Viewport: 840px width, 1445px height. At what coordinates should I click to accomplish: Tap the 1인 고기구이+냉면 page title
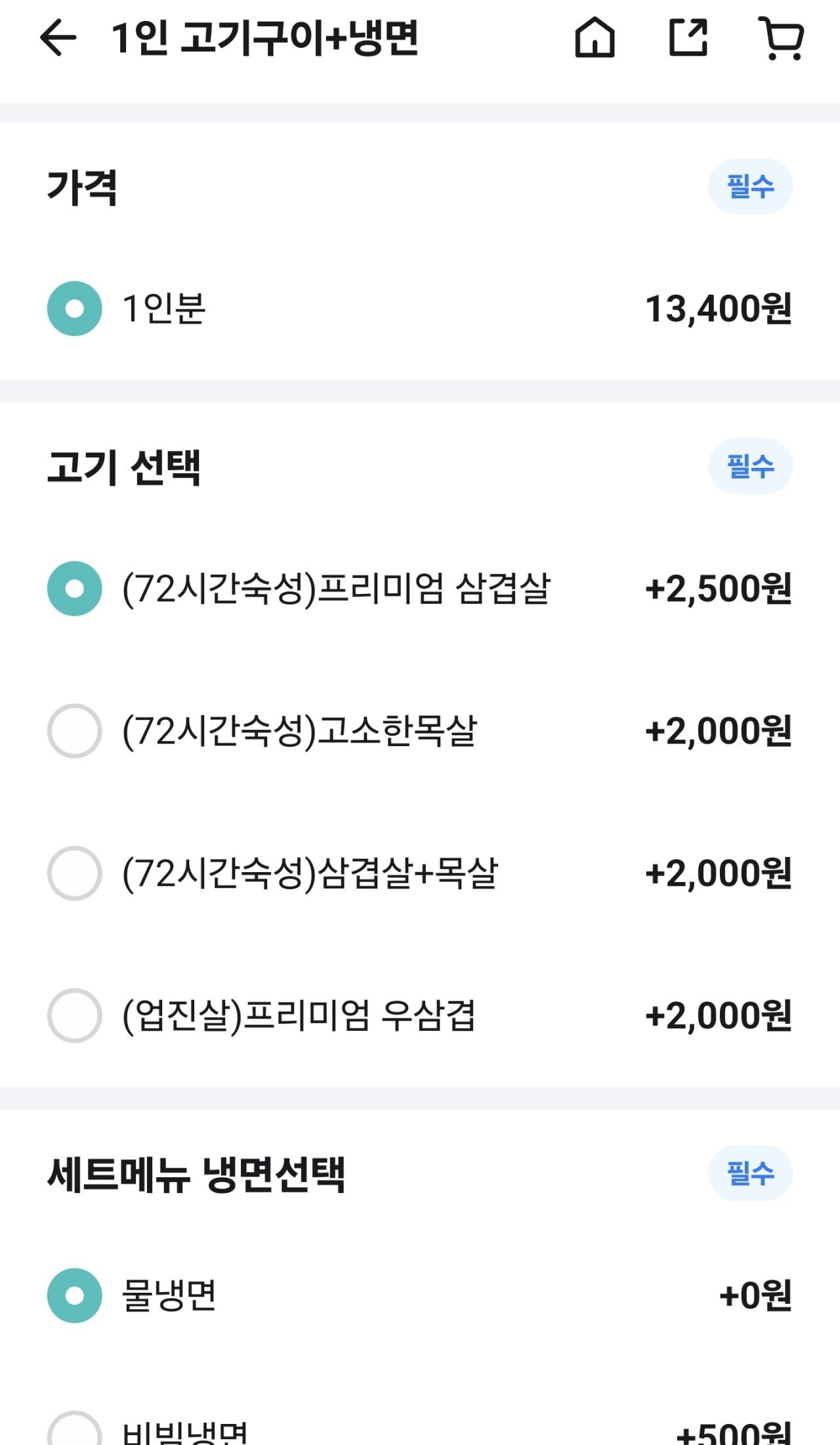click(x=264, y=37)
